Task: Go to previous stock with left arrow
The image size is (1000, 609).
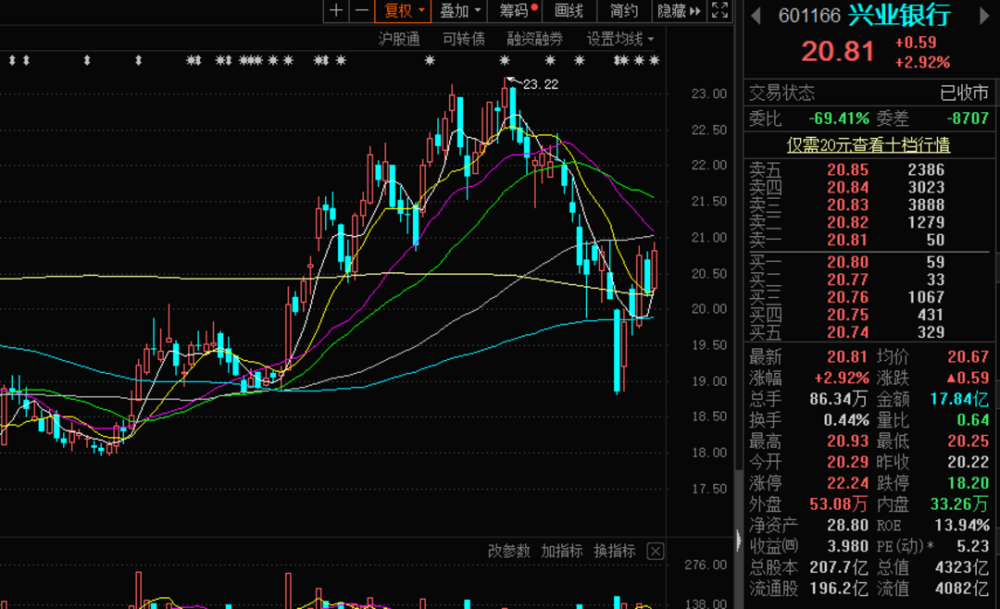Action: point(756,16)
